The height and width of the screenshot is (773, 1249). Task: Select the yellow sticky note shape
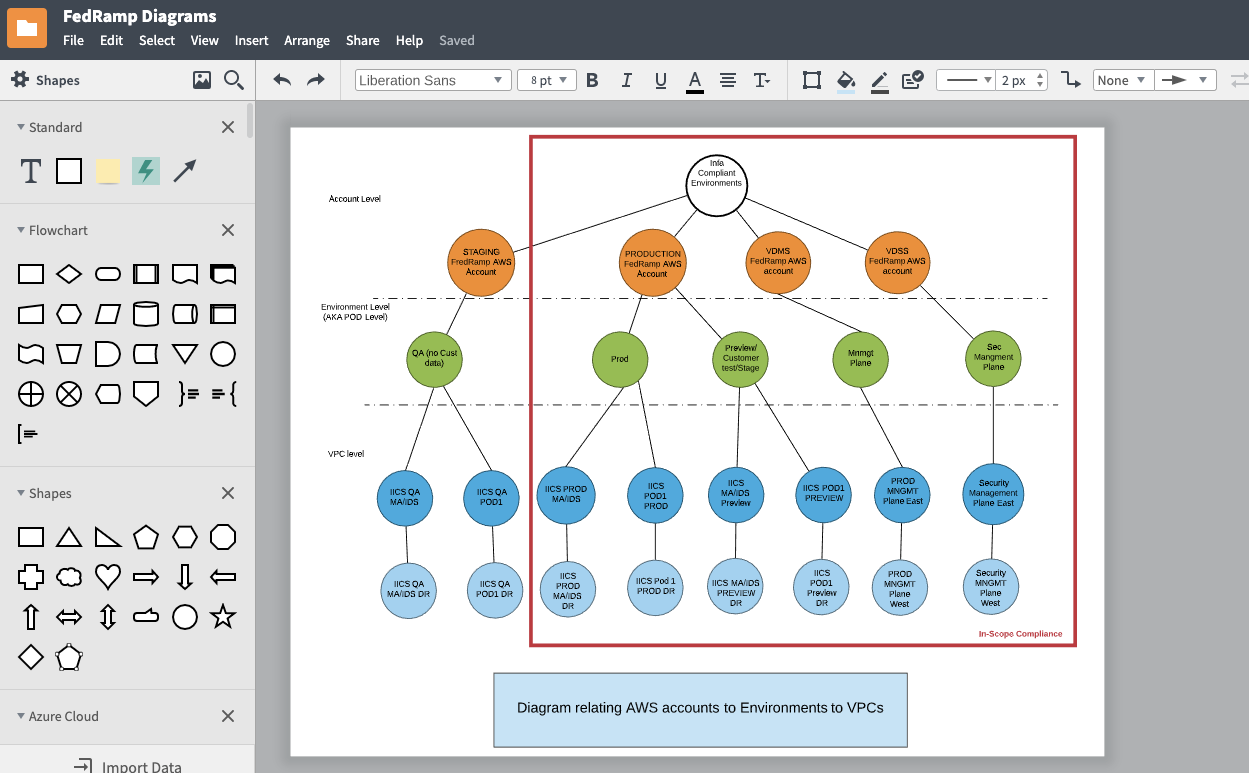coord(107,171)
